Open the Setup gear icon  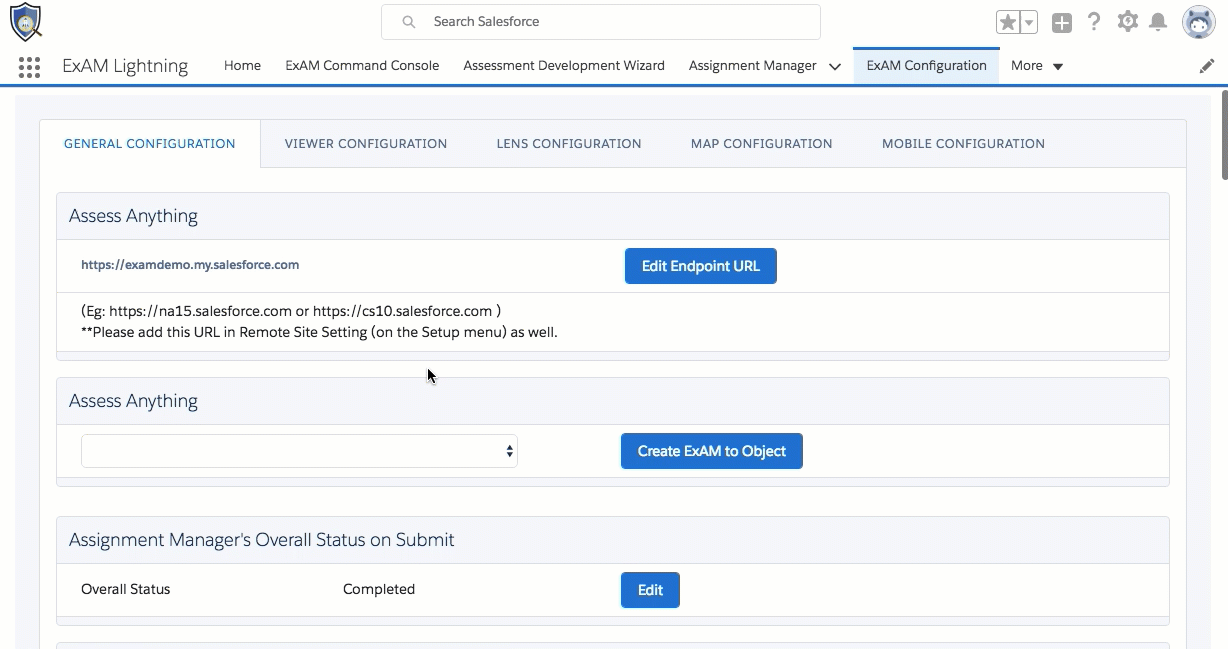tap(1128, 21)
